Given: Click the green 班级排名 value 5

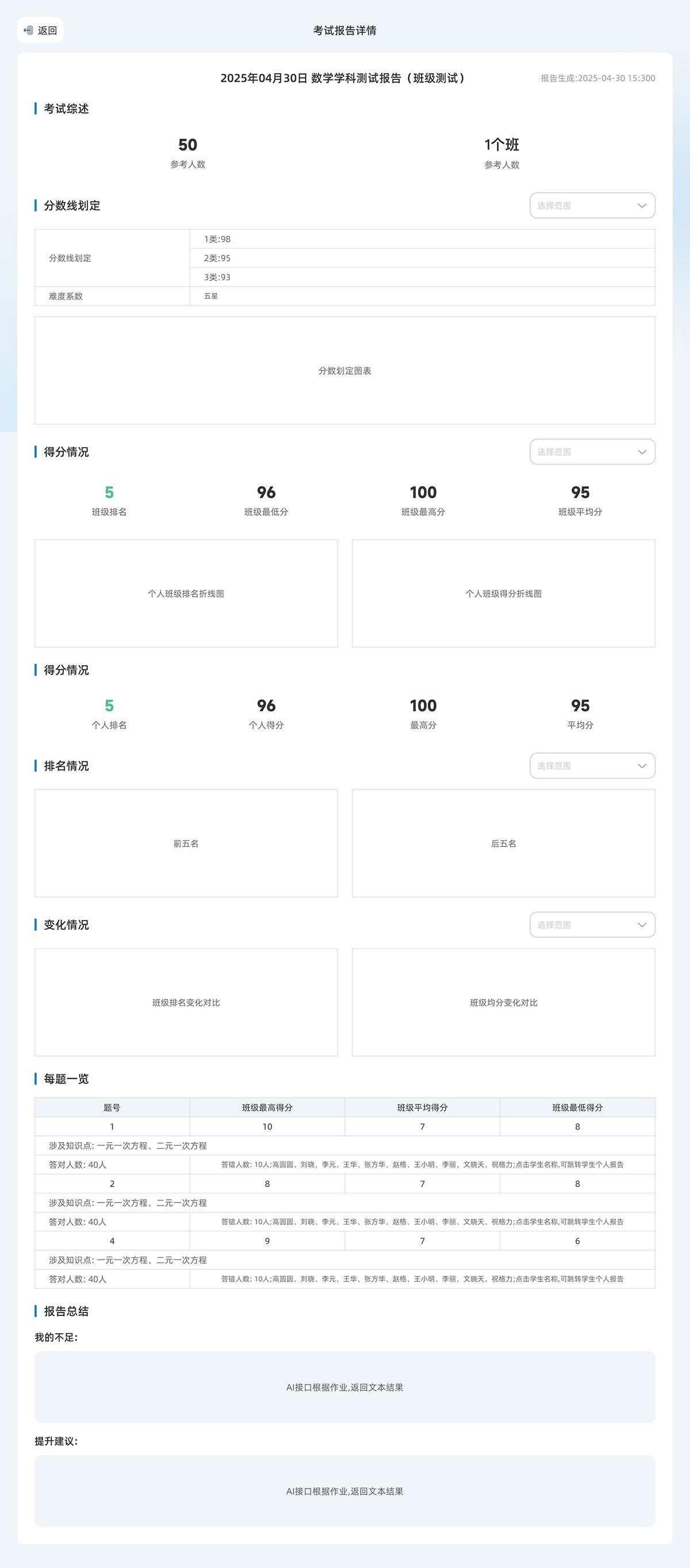Looking at the screenshot, I should coord(109,493).
